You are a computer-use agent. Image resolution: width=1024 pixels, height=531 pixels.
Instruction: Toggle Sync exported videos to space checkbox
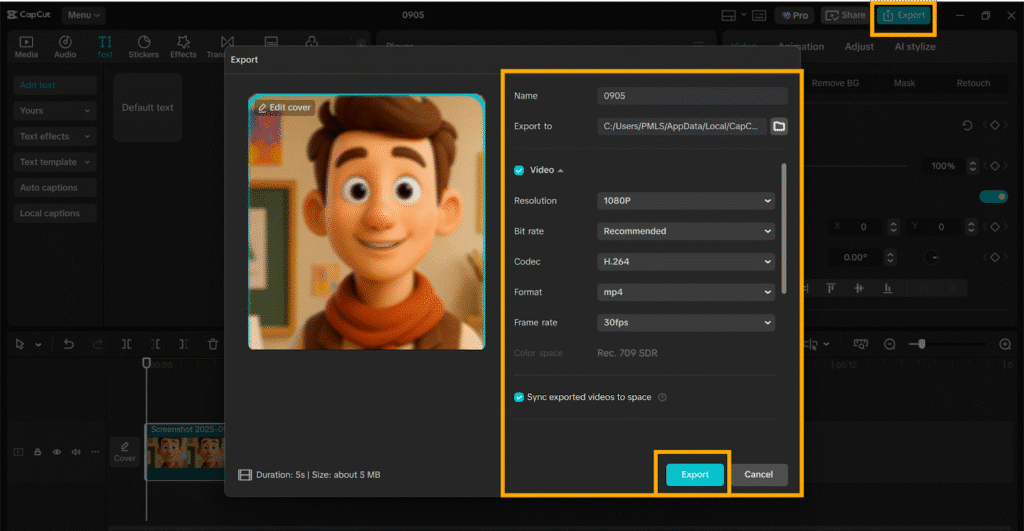pos(519,397)
